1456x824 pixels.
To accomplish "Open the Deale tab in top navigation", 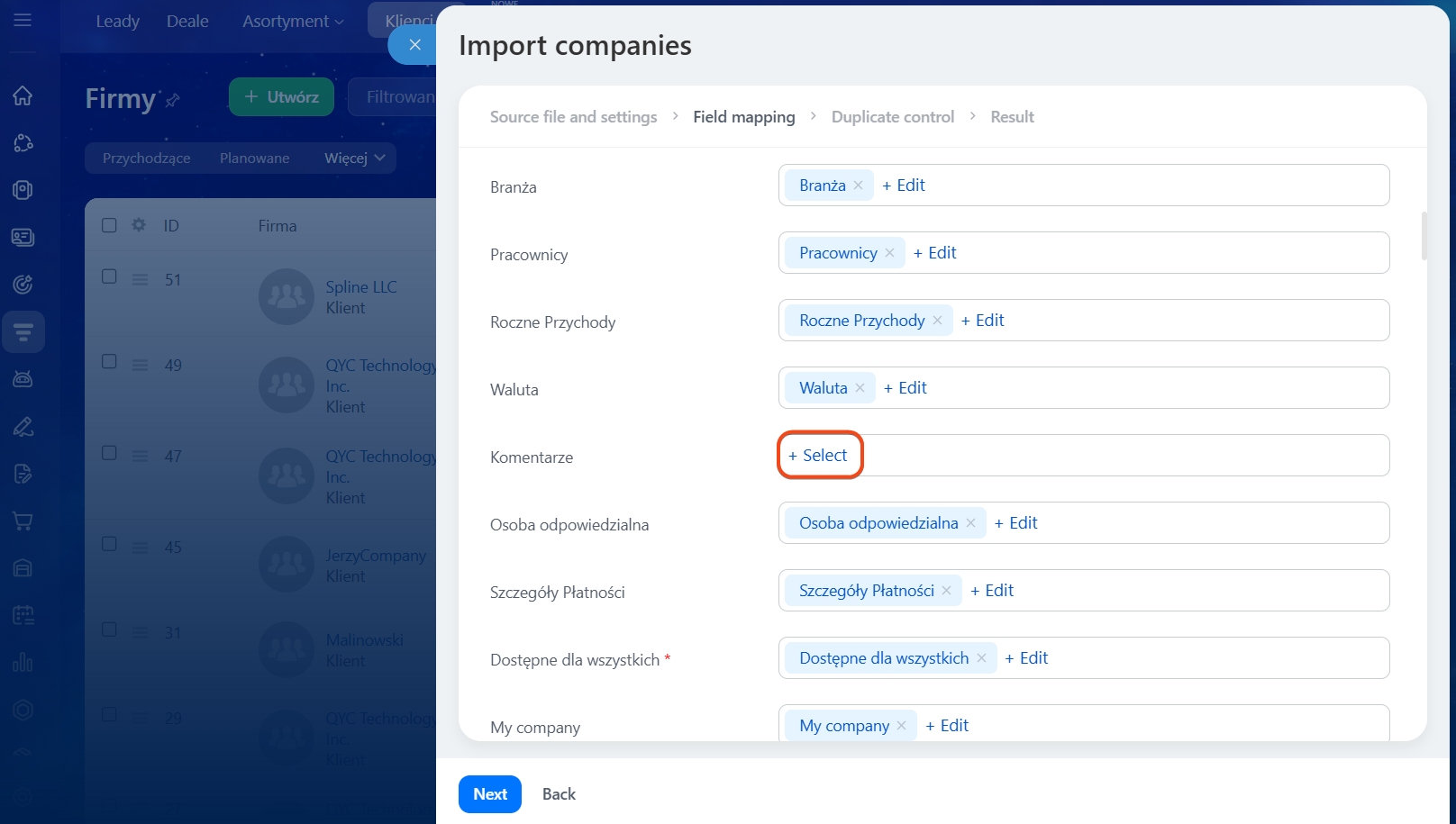I will [x=187, y=21].
